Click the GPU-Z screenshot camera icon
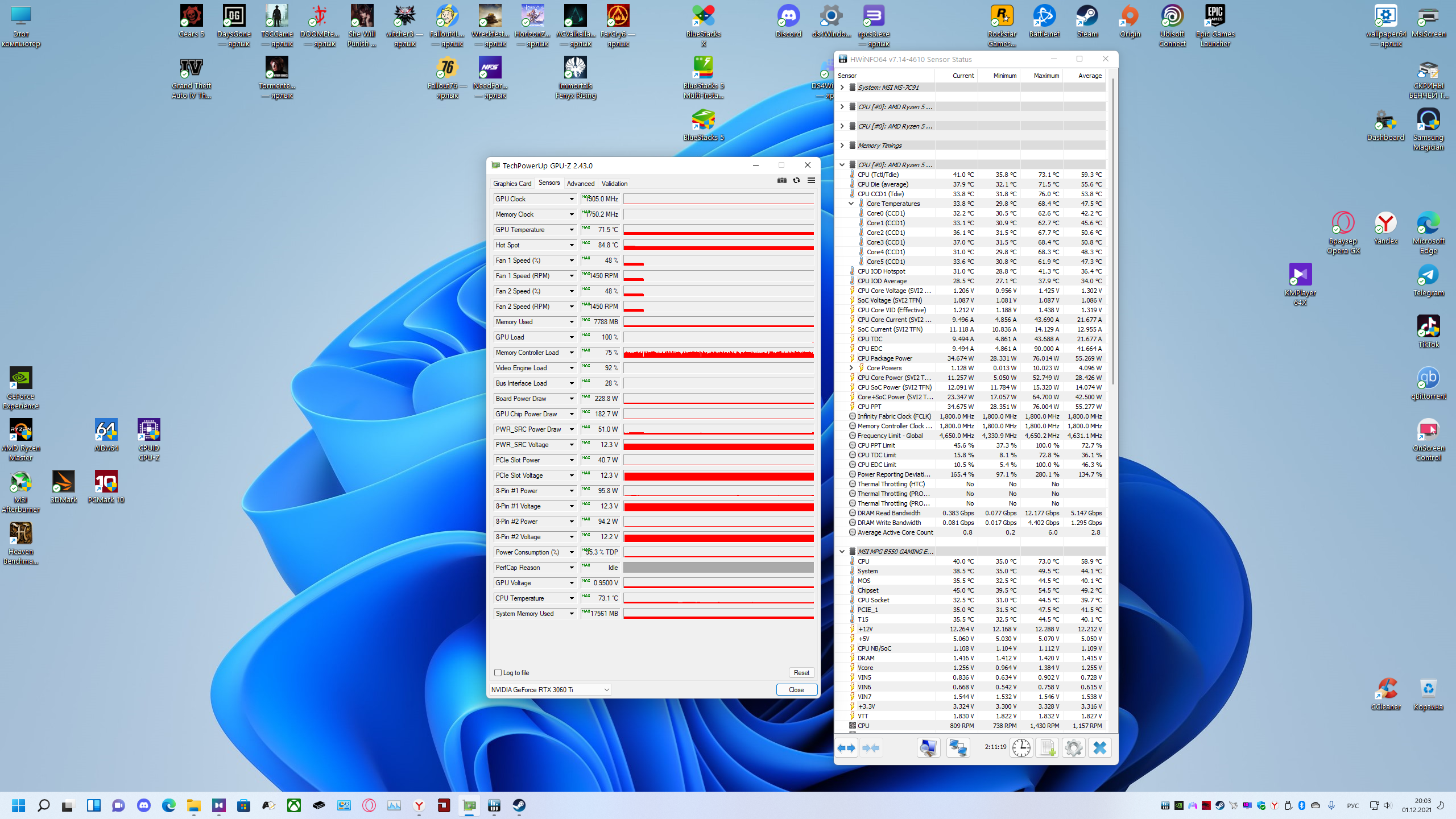1456x819 pixels. tap(782, 180)
